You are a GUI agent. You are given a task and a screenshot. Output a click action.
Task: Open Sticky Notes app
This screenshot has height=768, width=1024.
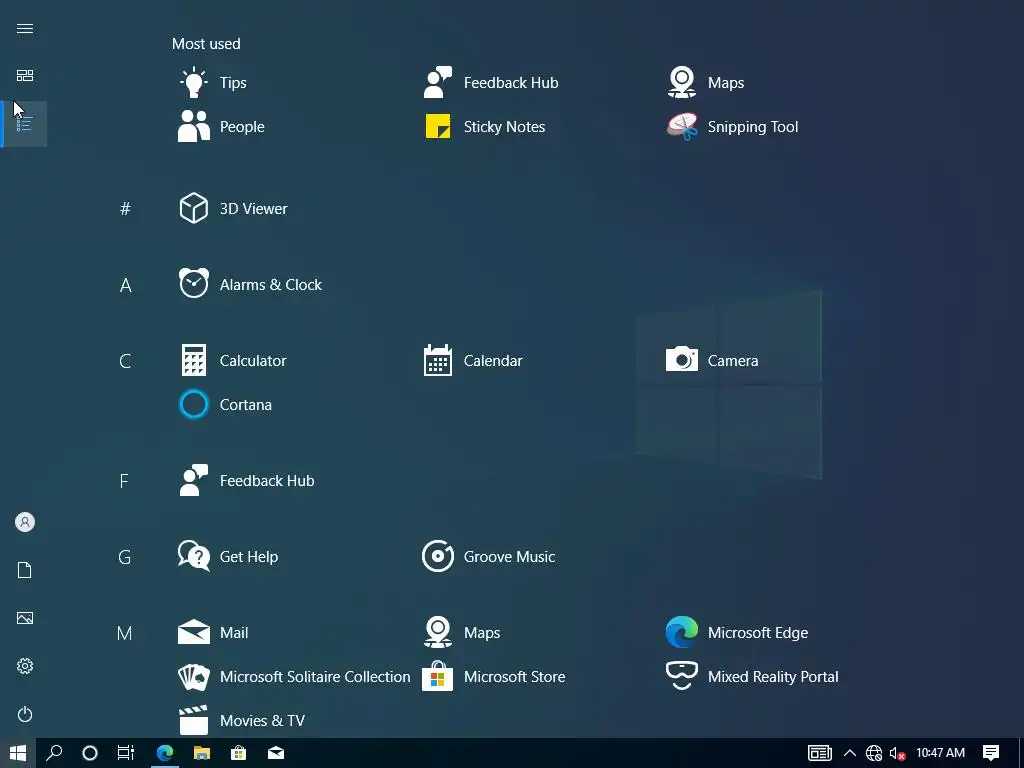coord(484,126)
